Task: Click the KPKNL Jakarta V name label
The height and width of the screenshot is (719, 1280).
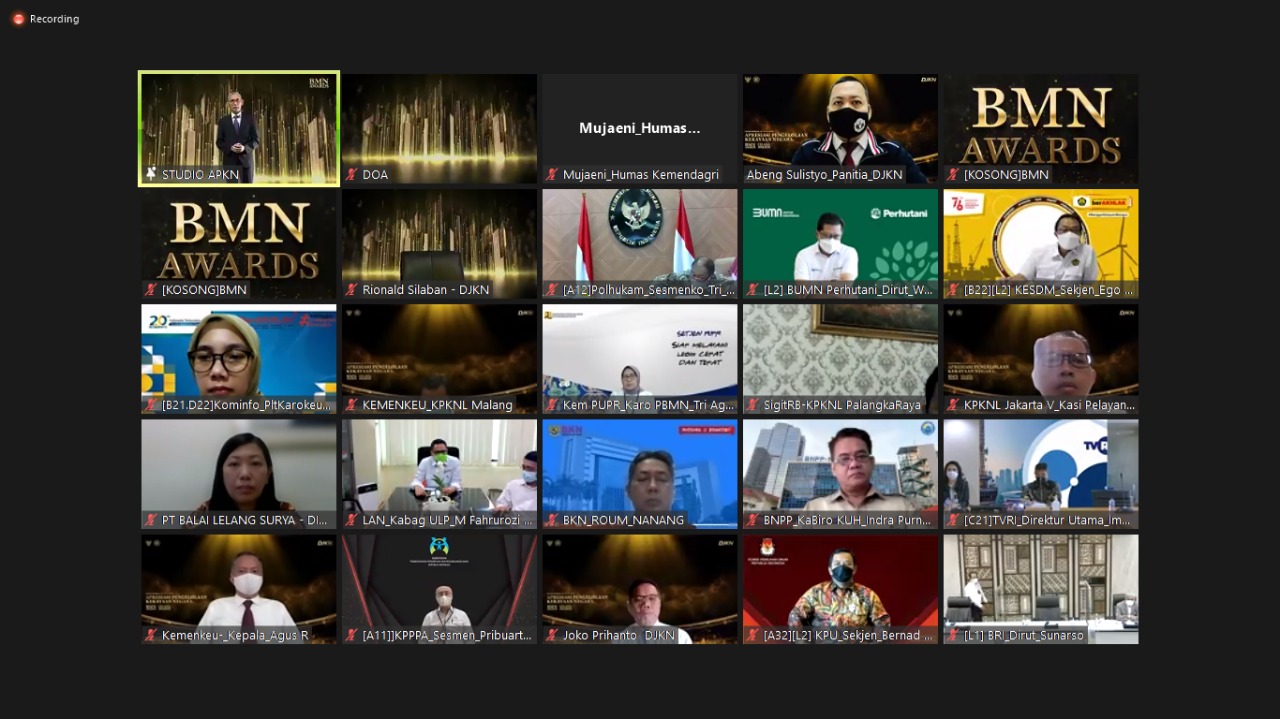Action: click(1049, 405)
